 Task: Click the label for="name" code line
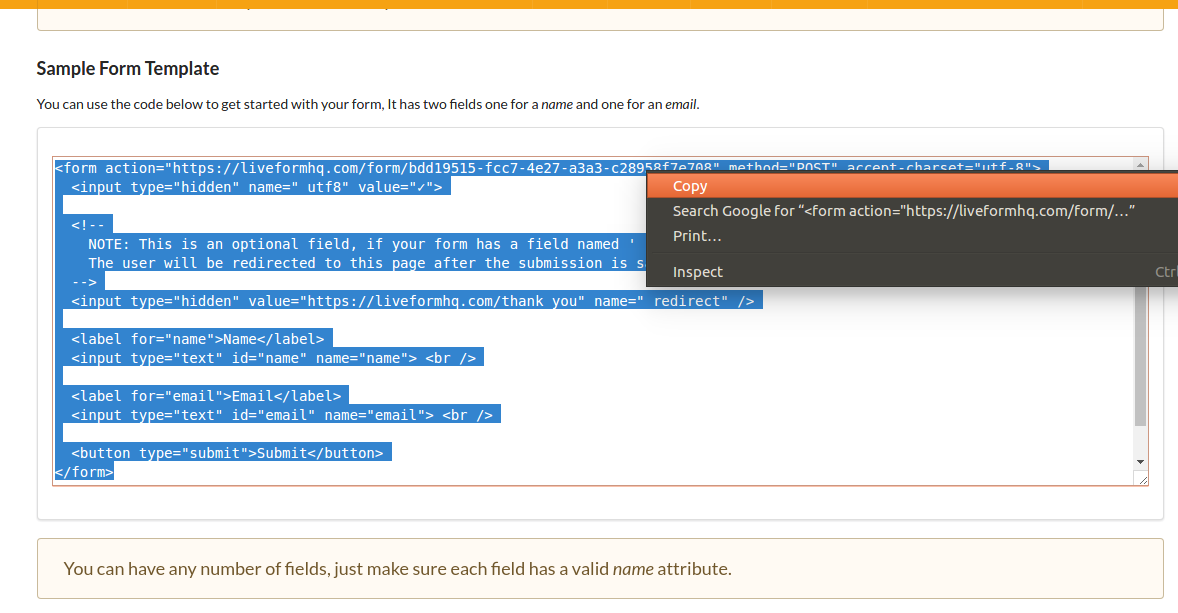[198, 339]
